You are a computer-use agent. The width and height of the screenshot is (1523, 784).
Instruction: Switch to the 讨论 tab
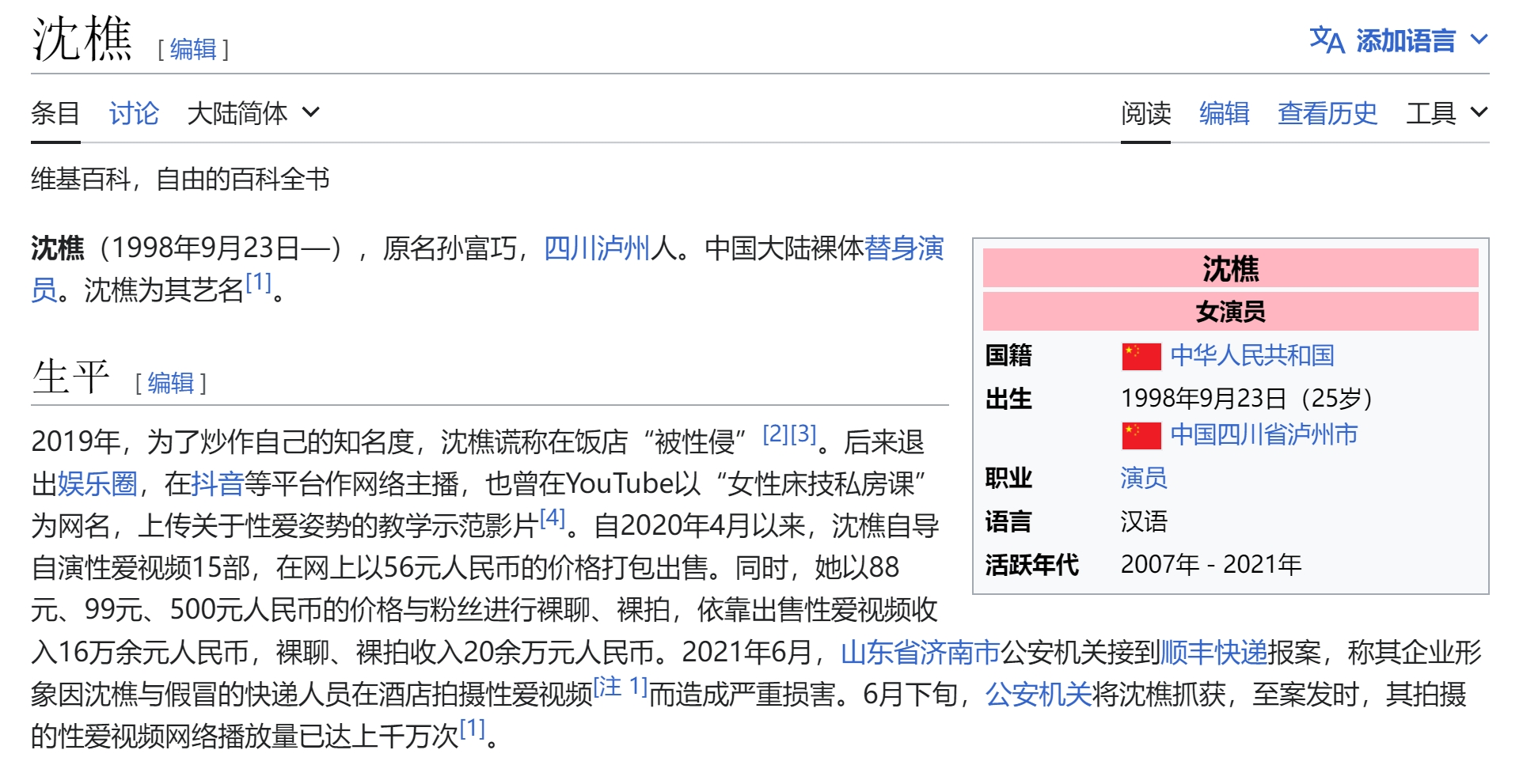coord(134,113)
